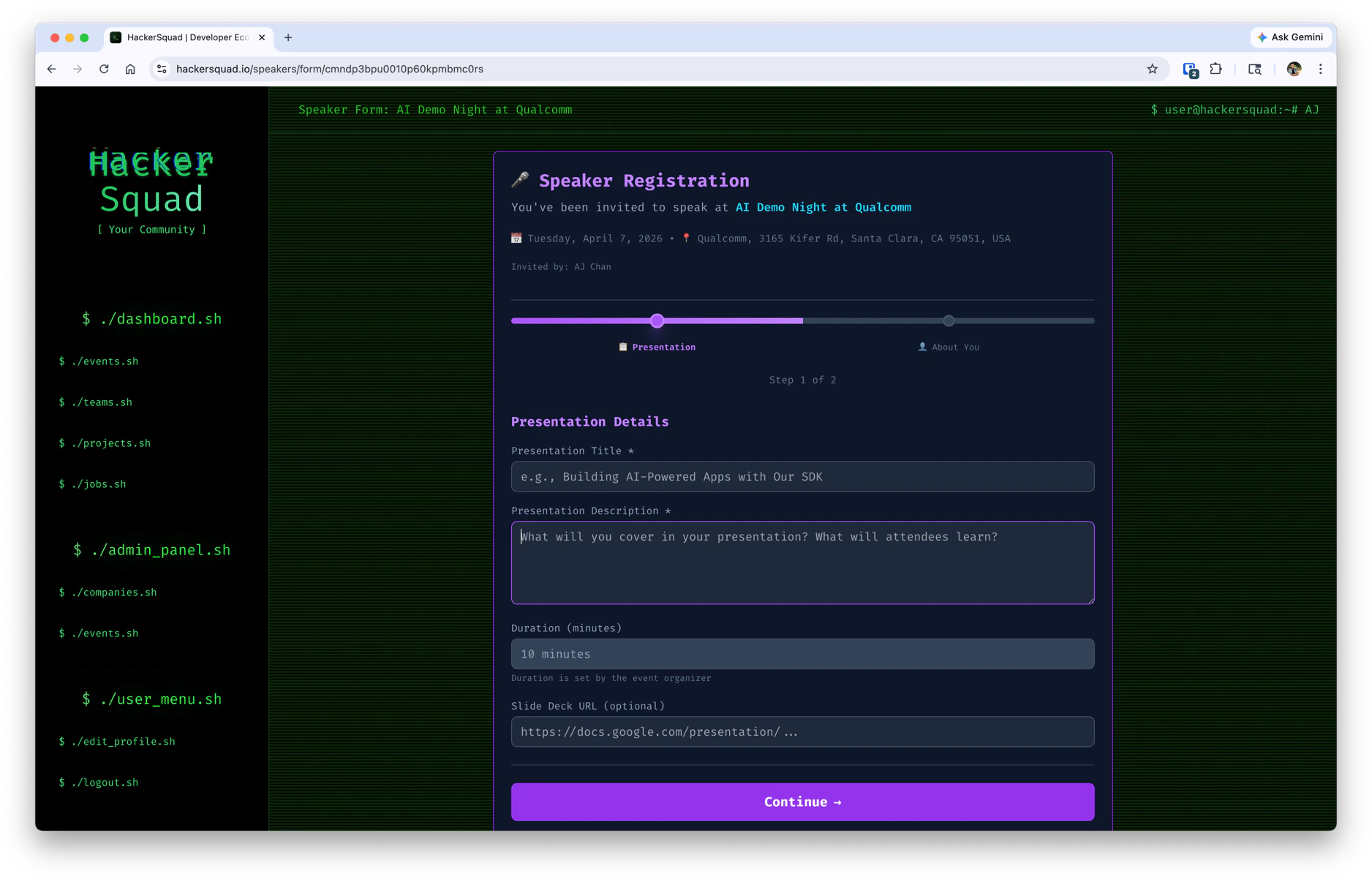Close the HackerSquad tab
The height and width of the screenshot is (880, 1372).
[262, 37]
